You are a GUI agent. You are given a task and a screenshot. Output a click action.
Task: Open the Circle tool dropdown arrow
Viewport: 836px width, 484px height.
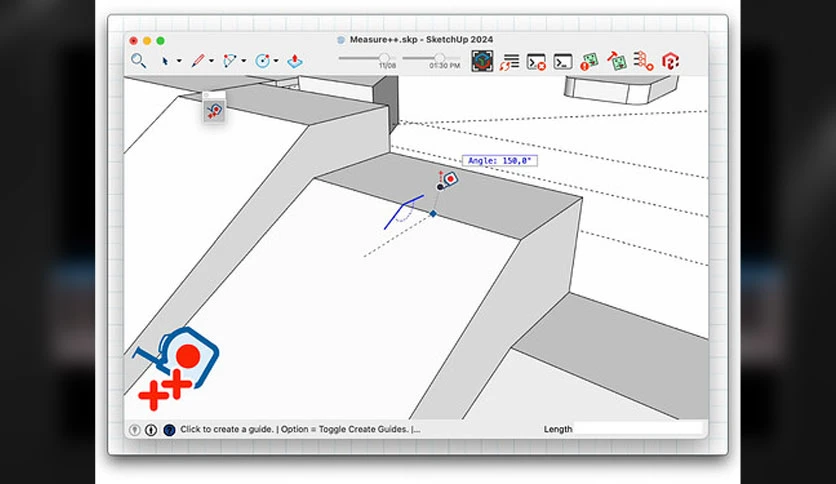click(276, 61)
